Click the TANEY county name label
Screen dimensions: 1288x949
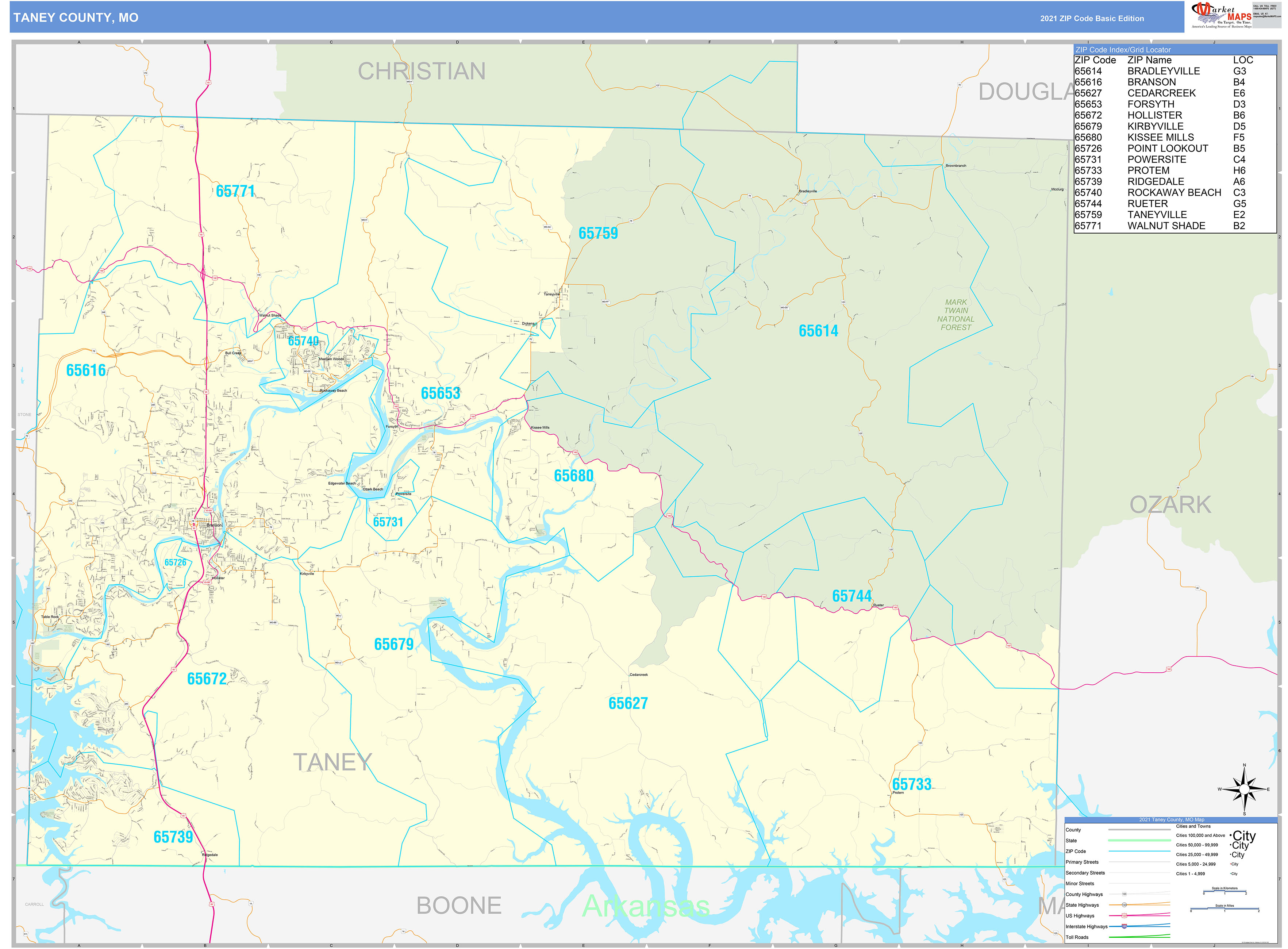(332, 763)
